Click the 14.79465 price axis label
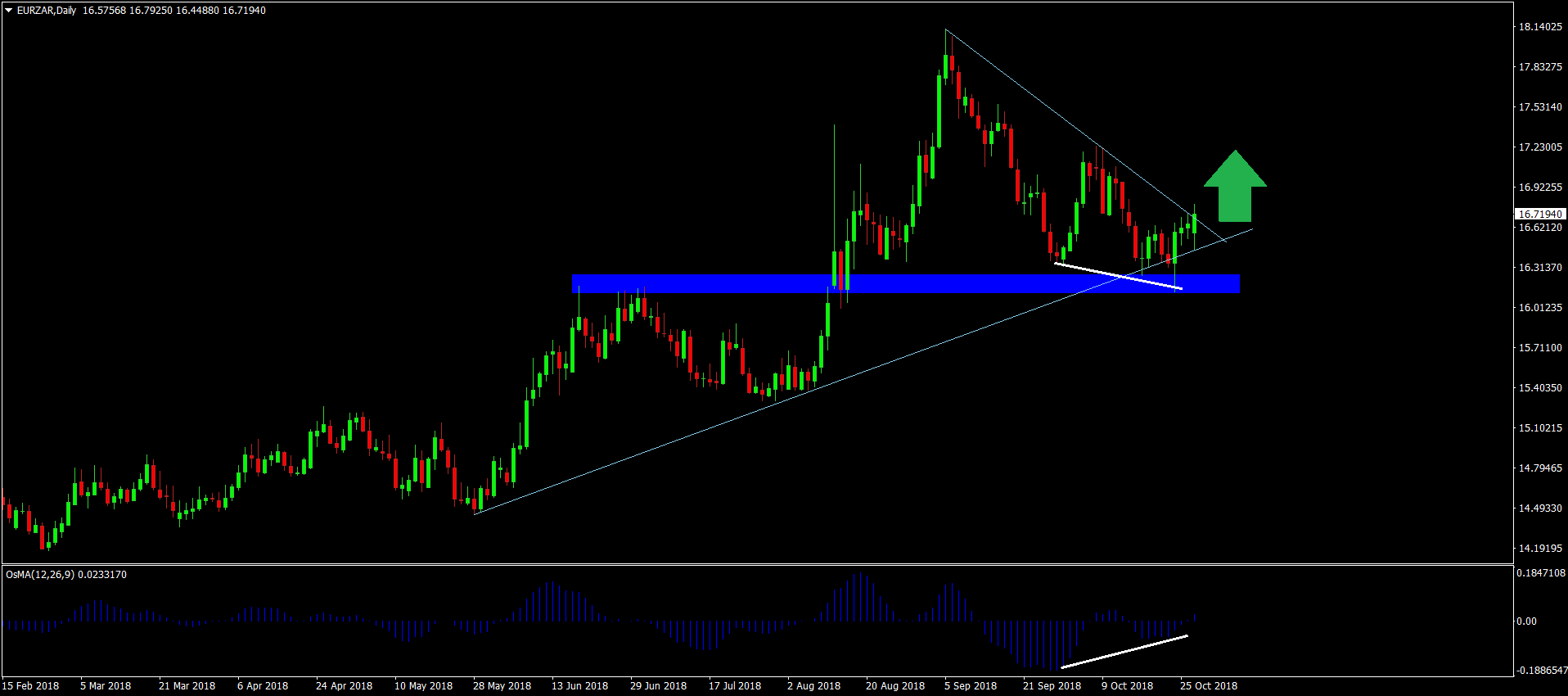 pos(1540,468)
